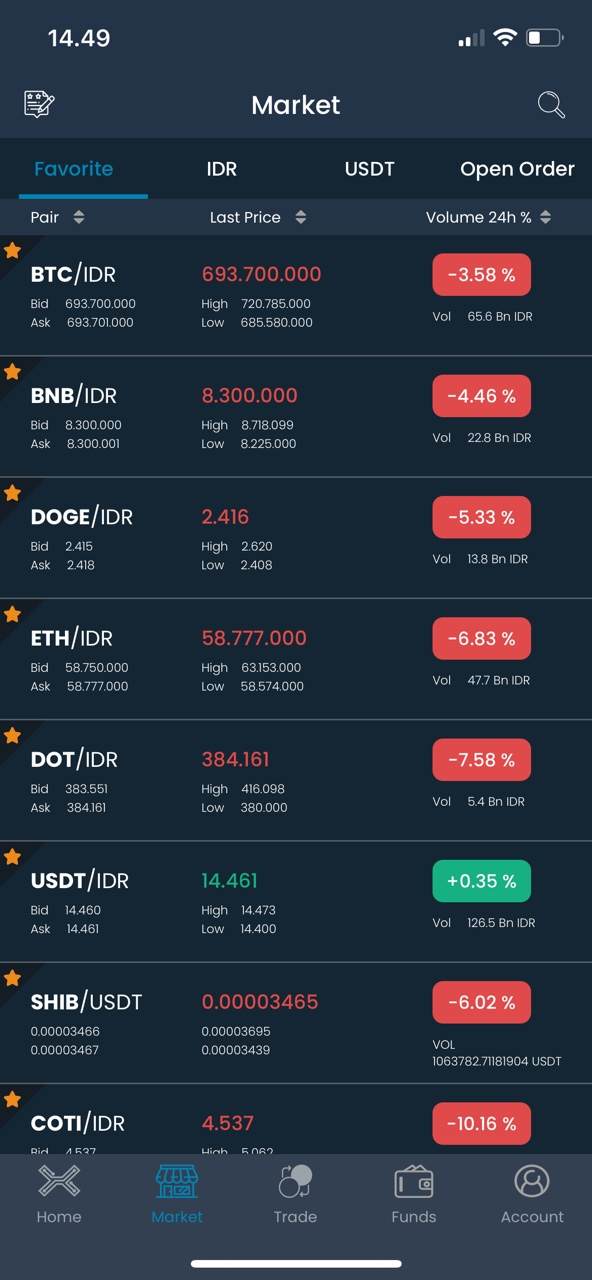The width and height of the screenshot is (592, 1280).
Task: Tap the notes edit icon beside Market
Action: [39, 104]
